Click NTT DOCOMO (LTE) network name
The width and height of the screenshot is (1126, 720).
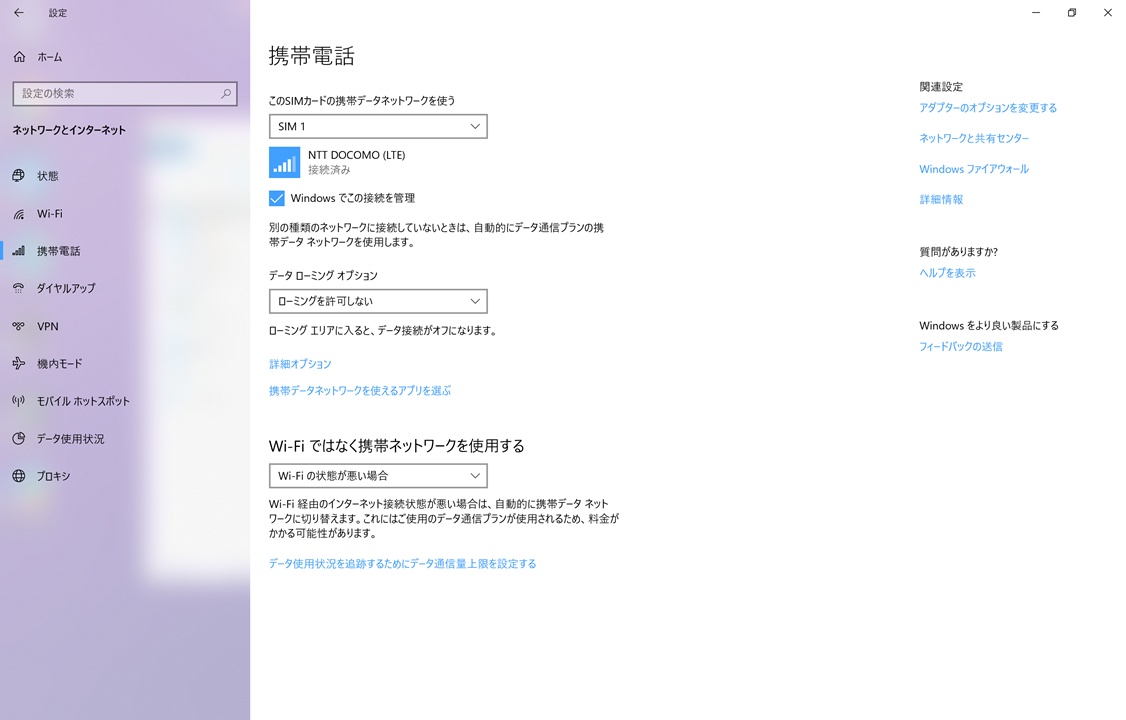coord(356,155)
